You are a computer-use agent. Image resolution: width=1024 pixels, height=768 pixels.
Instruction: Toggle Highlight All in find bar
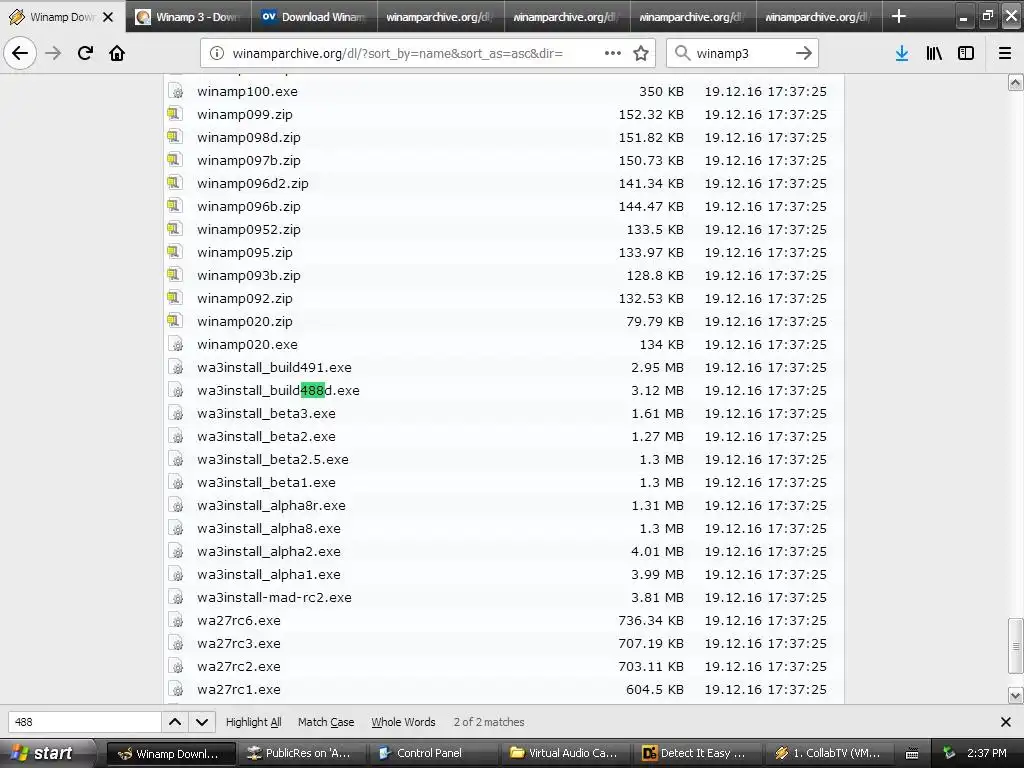click(x=253, y=722)
